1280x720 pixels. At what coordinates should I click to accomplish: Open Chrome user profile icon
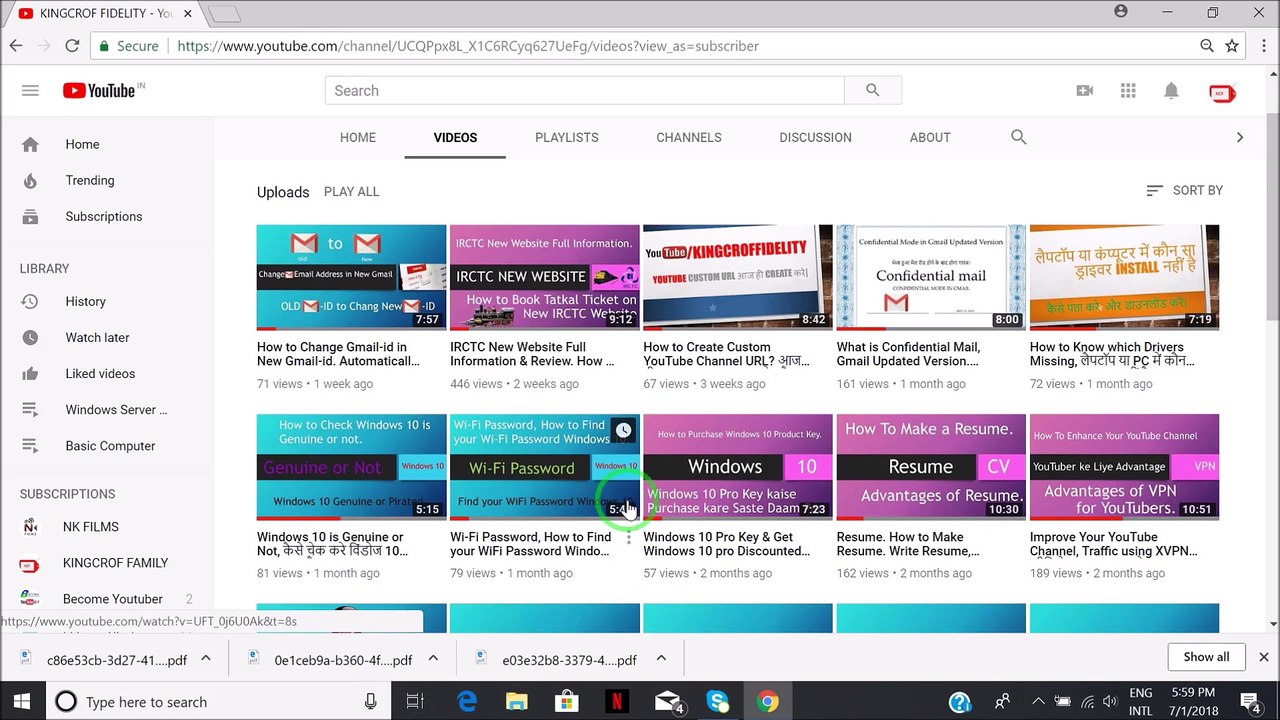pyautogui.click(x=1121, y=12)
